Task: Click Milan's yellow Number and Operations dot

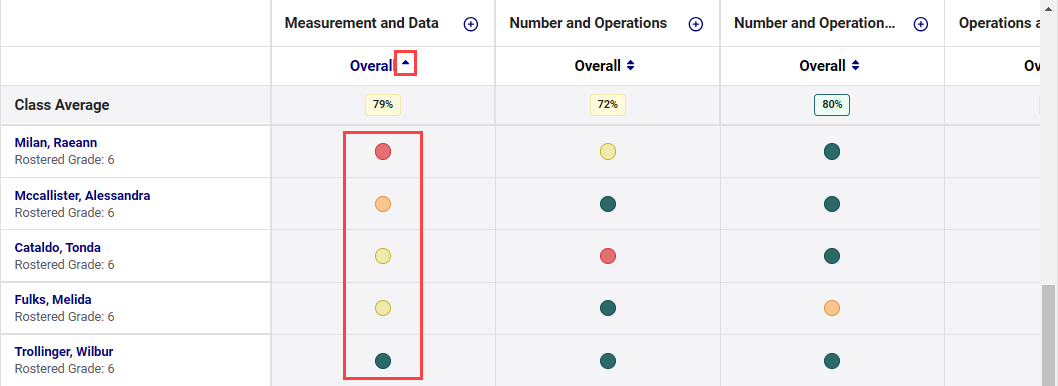Action: point(608,151)
